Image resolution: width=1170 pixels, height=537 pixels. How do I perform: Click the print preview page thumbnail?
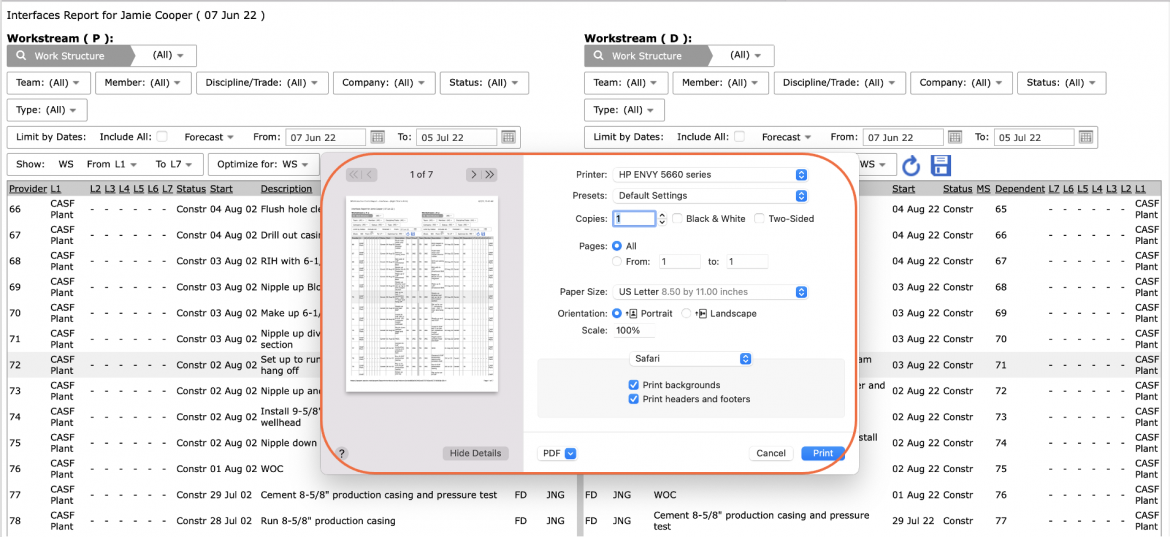[x=422, y=293]
